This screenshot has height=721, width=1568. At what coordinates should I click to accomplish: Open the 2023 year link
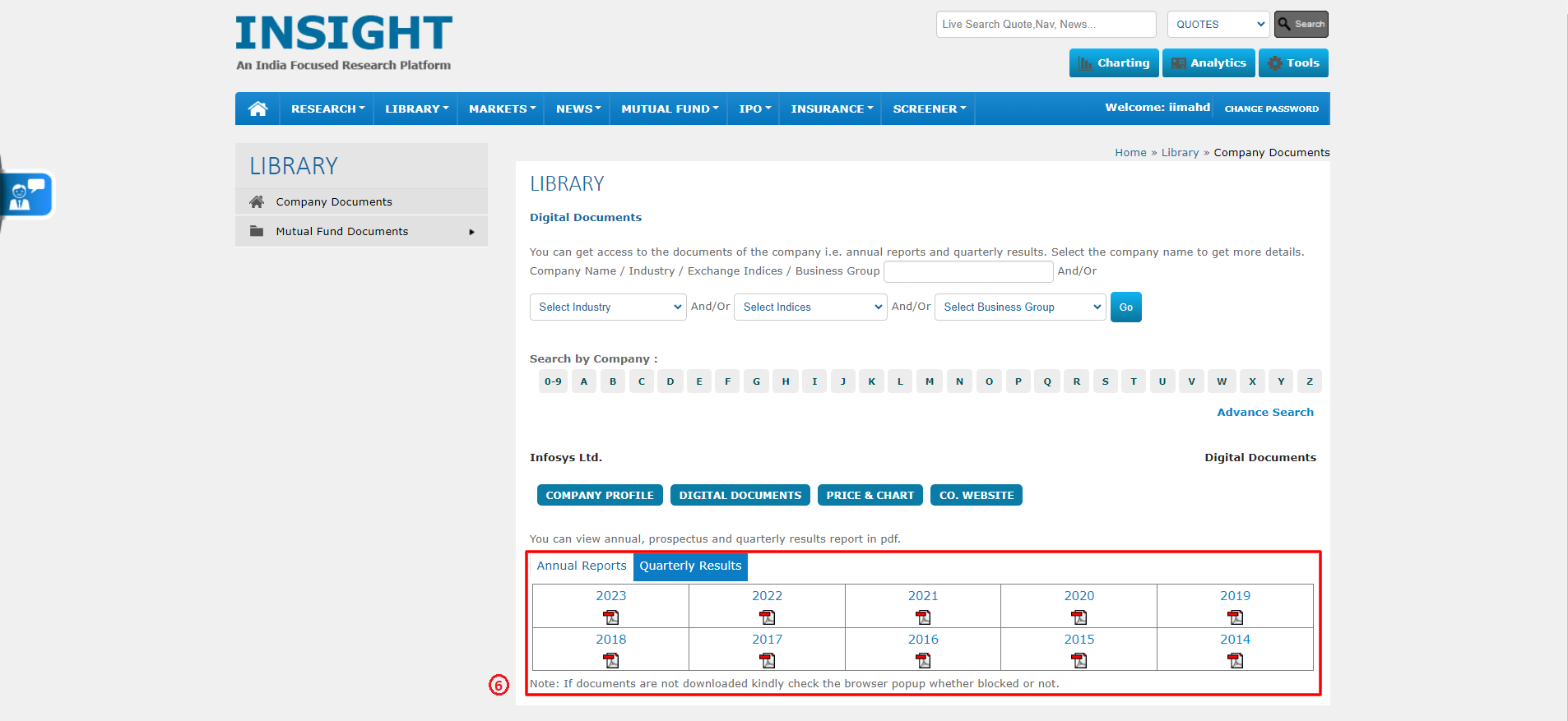click(x=611, y=595)
